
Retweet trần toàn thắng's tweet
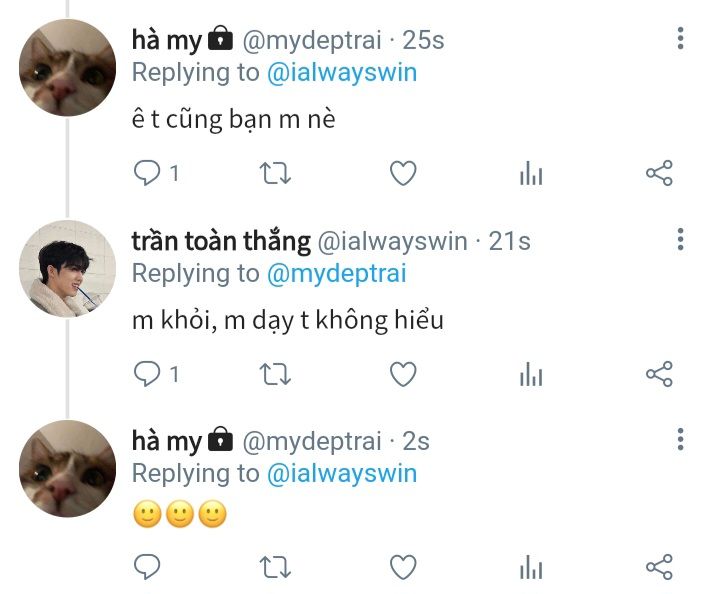[275, 374]
